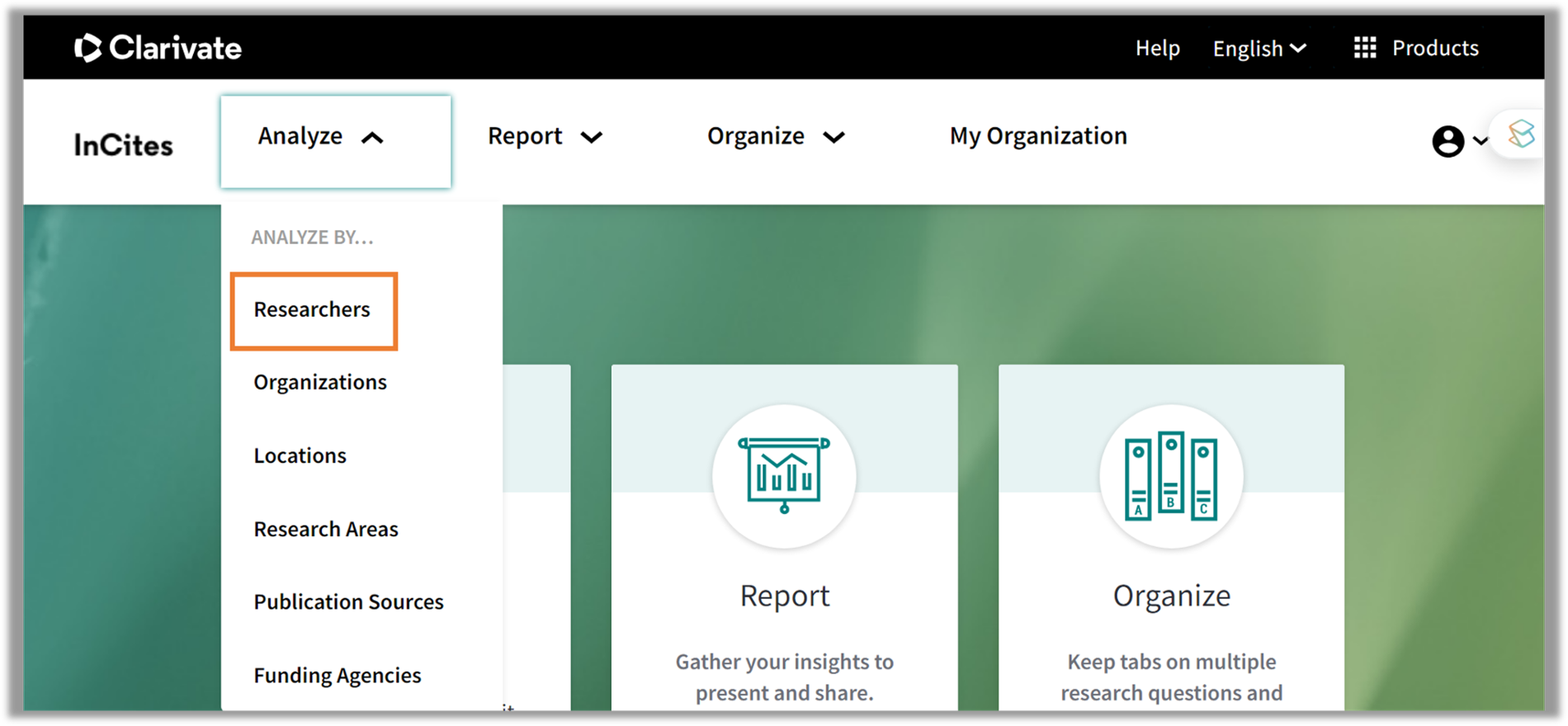Image resolution: width=1568 pixels, height=726 pixels.
Task: Click the floating assistant widget icon
Action: (x=1521, y=134)
